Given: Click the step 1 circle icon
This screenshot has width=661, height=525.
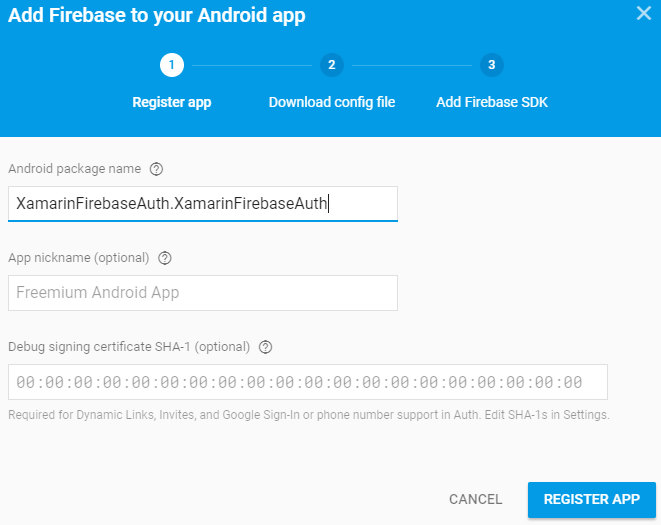Looking at the screenshot, I should point(171,66).
